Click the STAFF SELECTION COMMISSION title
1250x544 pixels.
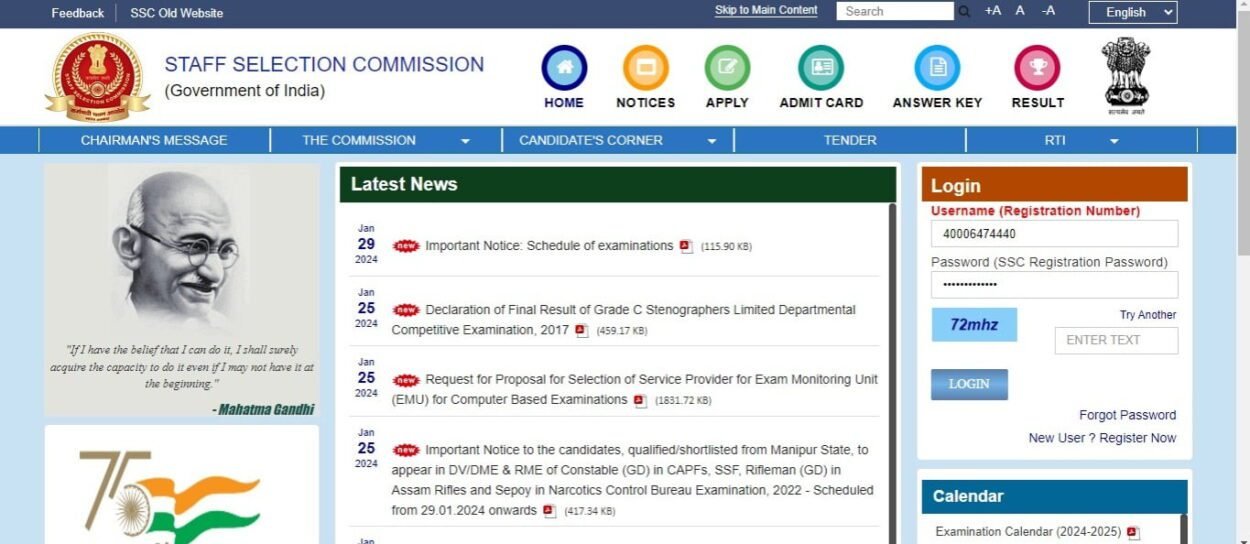coord(324,64)
